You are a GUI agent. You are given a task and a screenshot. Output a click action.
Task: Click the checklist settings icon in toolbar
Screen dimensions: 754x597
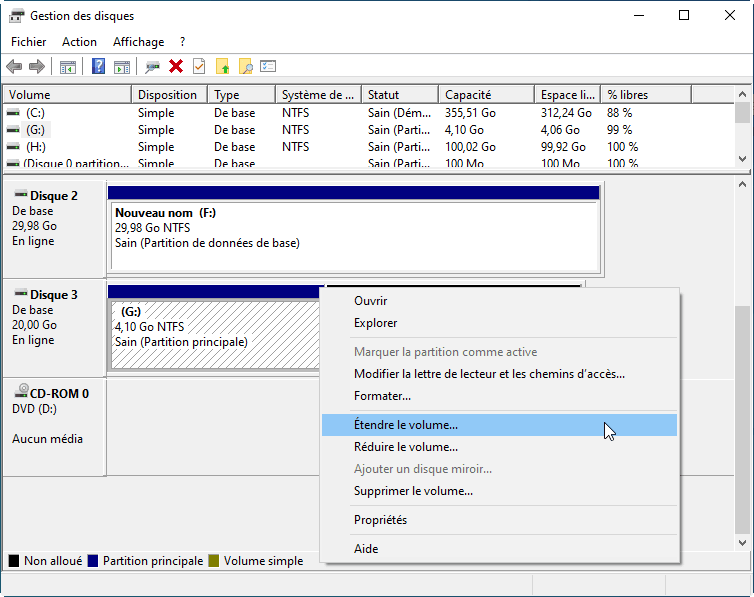[x=268, y=67]
